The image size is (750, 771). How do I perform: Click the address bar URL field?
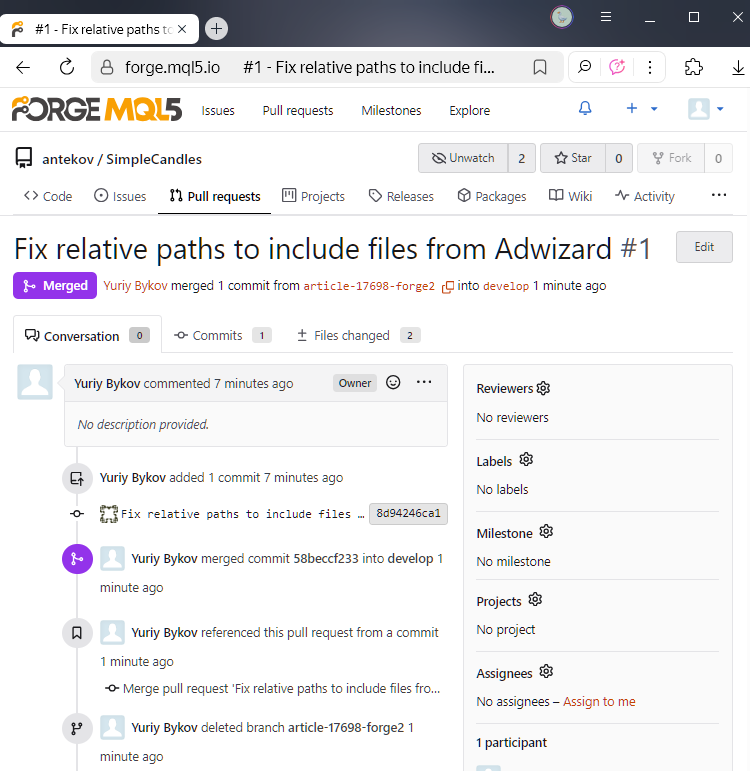click(327, 67)
